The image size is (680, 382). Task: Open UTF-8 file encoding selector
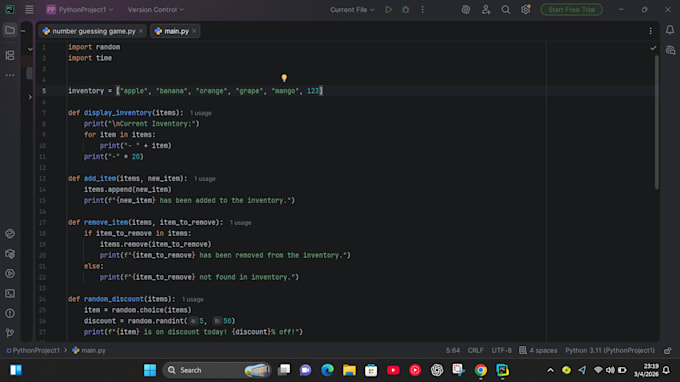coord(501,350)
